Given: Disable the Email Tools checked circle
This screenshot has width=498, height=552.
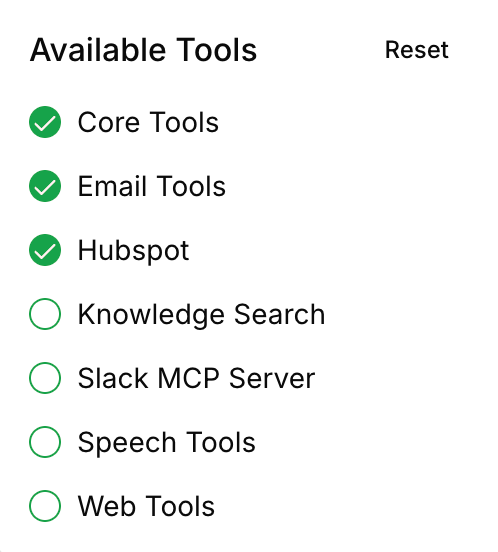Looking at the screenshot, I should tap(45, 186).
